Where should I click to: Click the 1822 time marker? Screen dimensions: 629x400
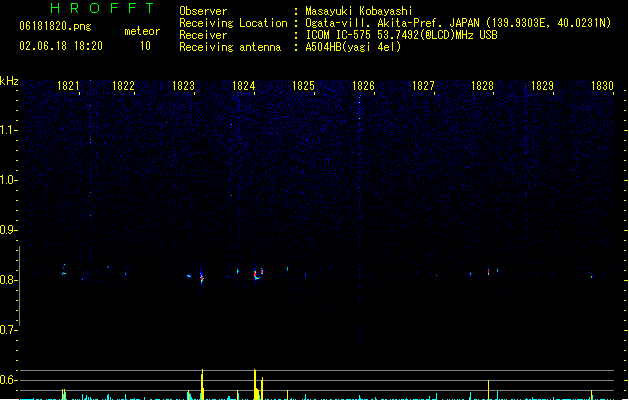pyautogui.click(x=123, y=86)
